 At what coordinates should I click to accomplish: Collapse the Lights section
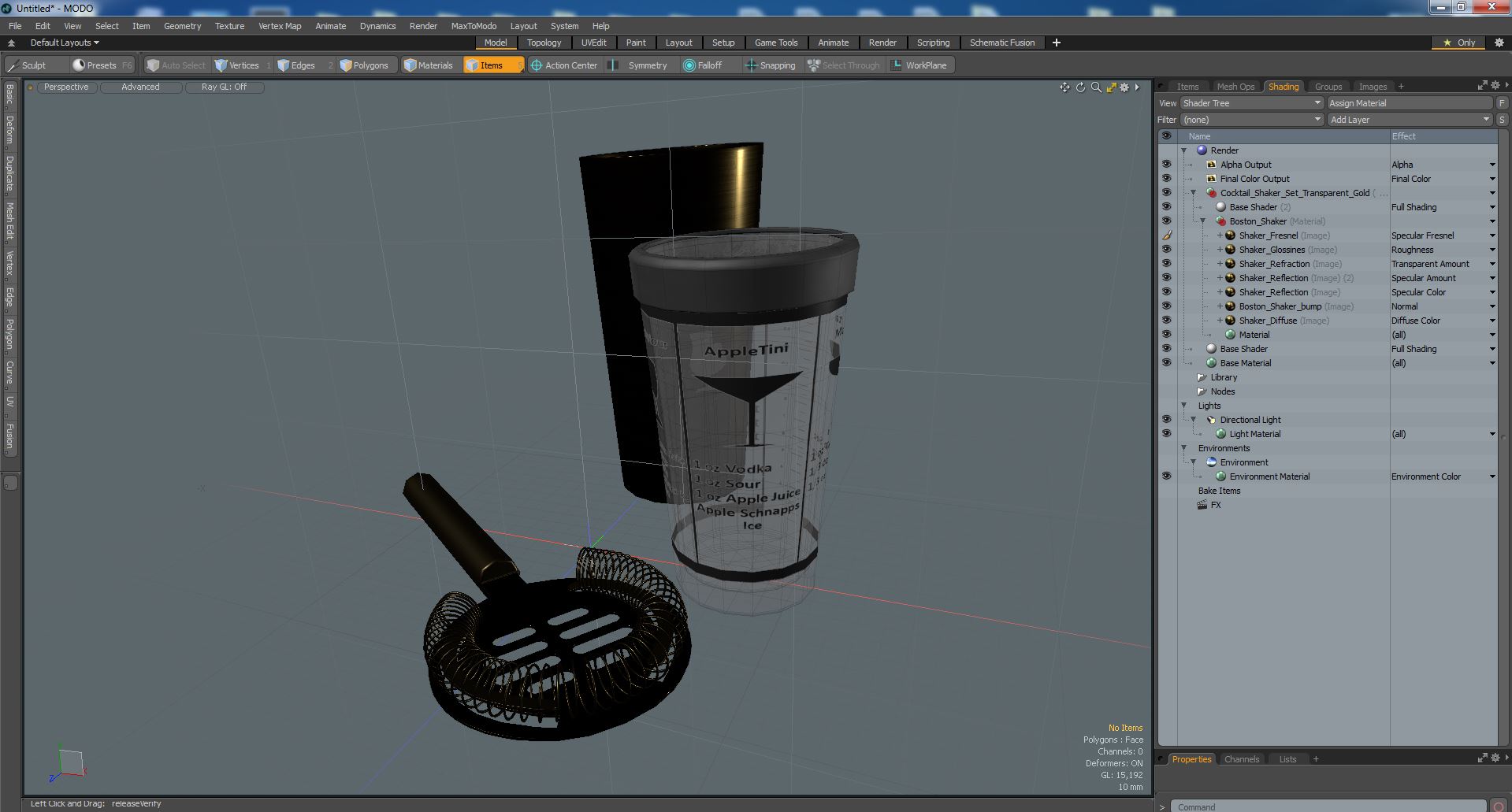pos(1183,406)
